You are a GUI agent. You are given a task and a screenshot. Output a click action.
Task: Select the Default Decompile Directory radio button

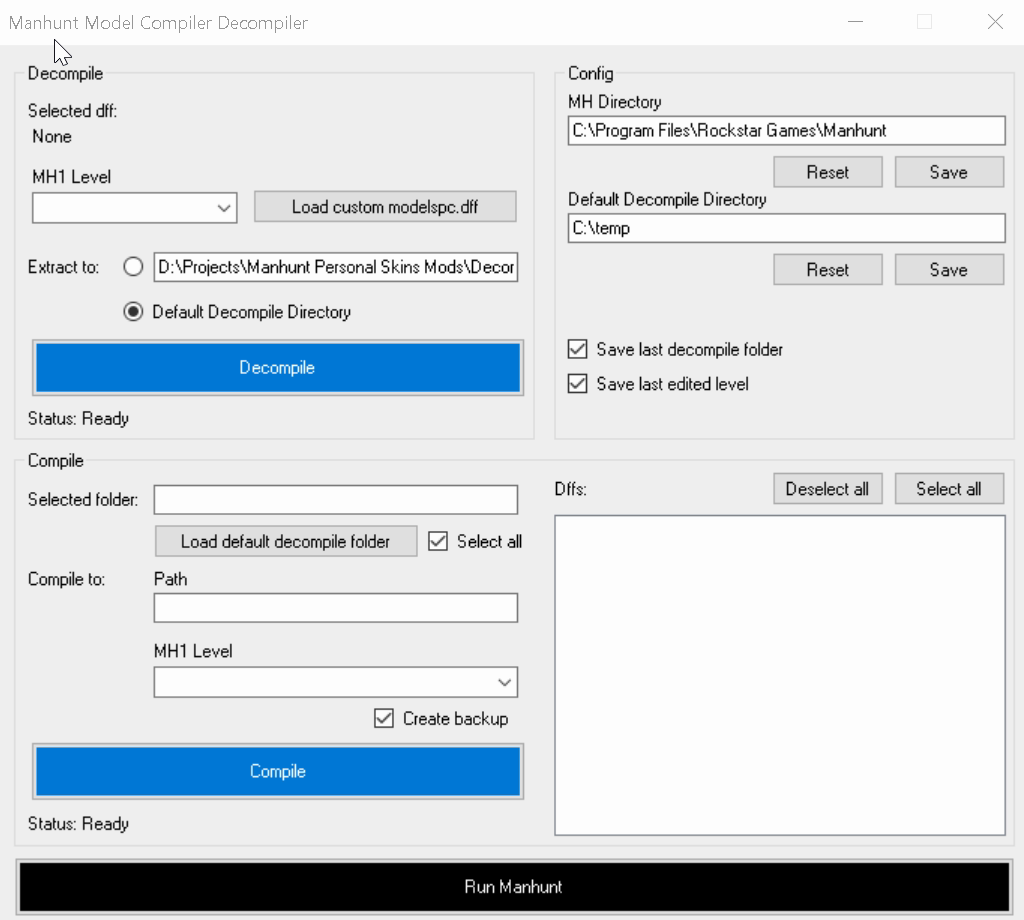(133, 312)
